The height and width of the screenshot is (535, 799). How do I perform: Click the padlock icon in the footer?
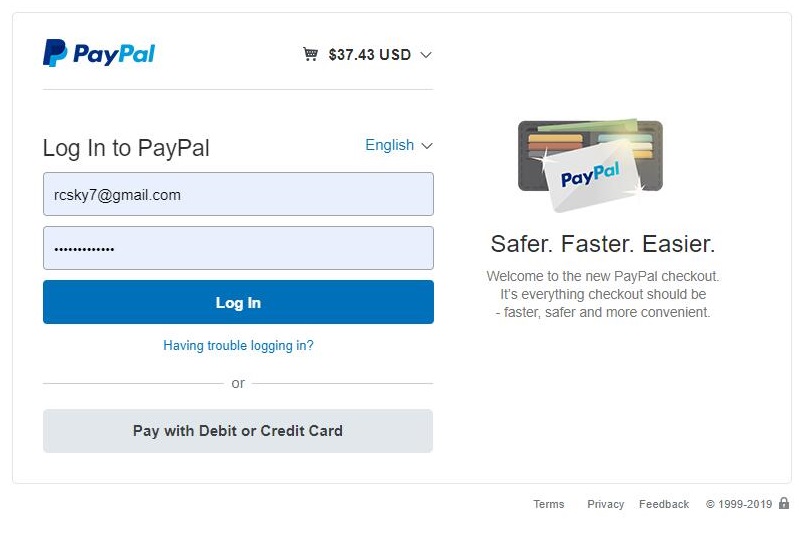(x=784, y=503)
